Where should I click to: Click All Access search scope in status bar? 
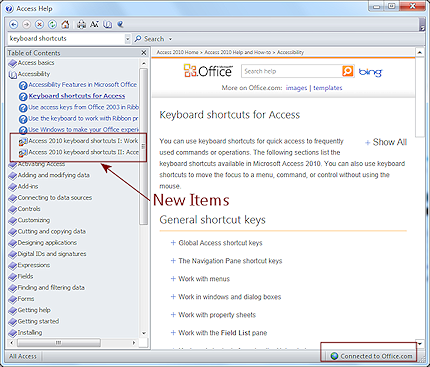click(x=23, y=356)
